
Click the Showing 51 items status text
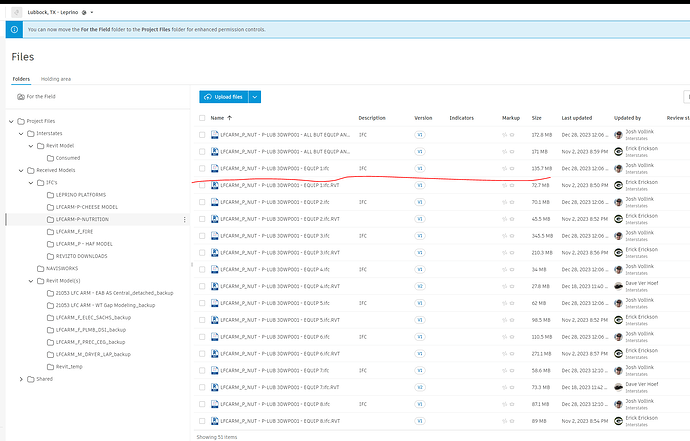217,437
